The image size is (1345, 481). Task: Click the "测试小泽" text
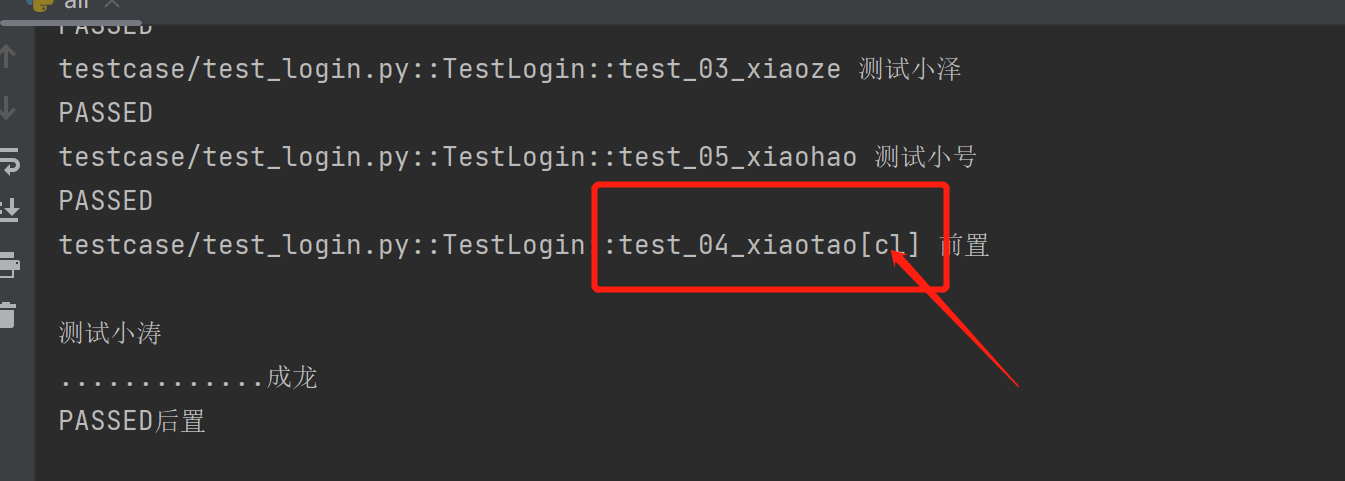(x=910, y=69)
